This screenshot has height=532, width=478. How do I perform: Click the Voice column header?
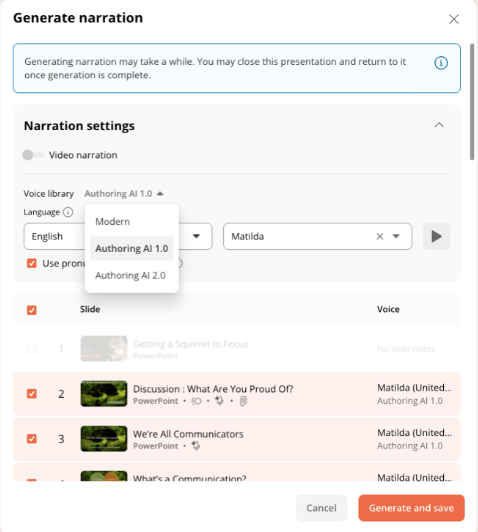(388, 309)
